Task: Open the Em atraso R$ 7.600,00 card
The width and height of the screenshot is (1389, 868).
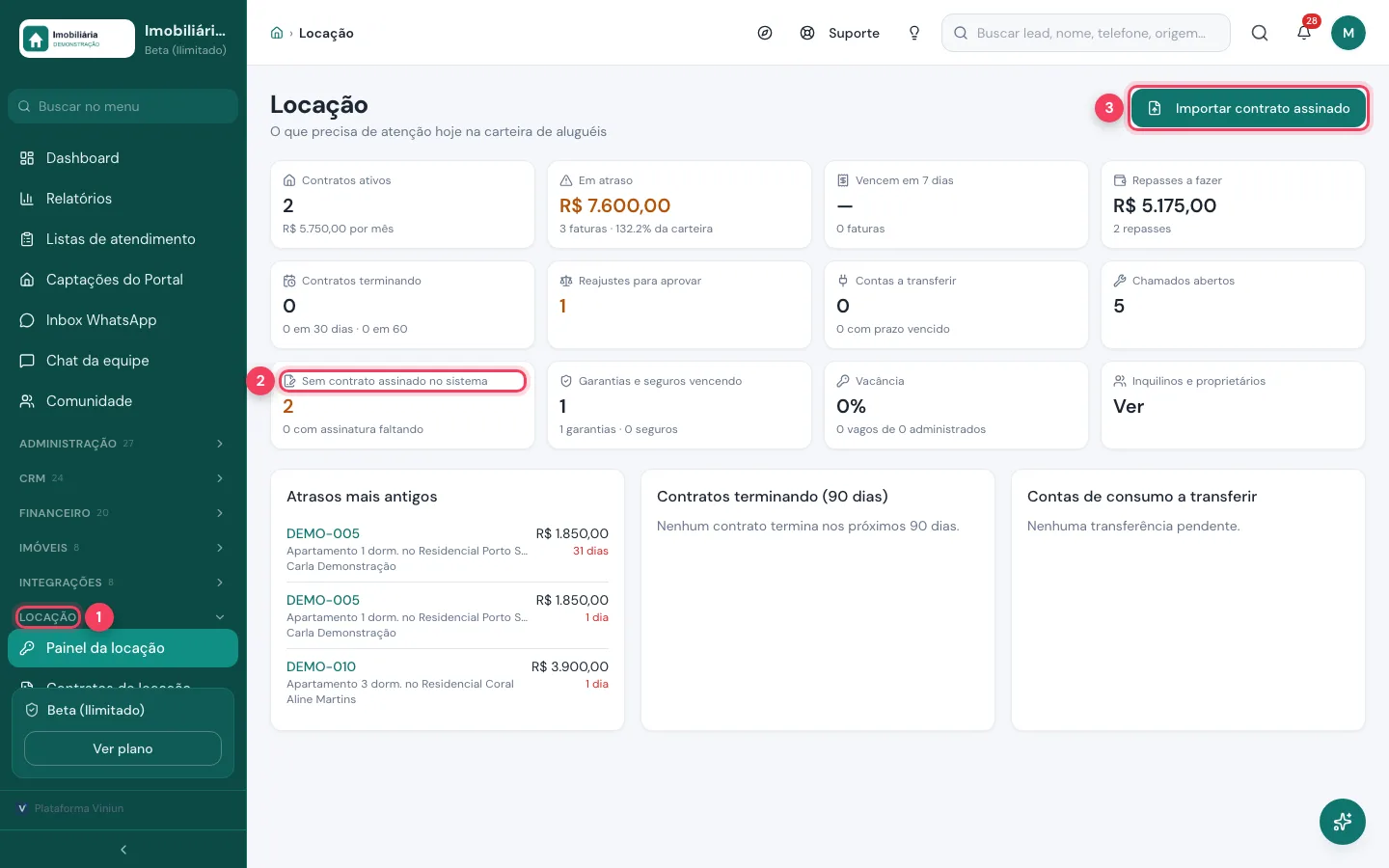Action: pyautogui.click(x=679, y=204)
